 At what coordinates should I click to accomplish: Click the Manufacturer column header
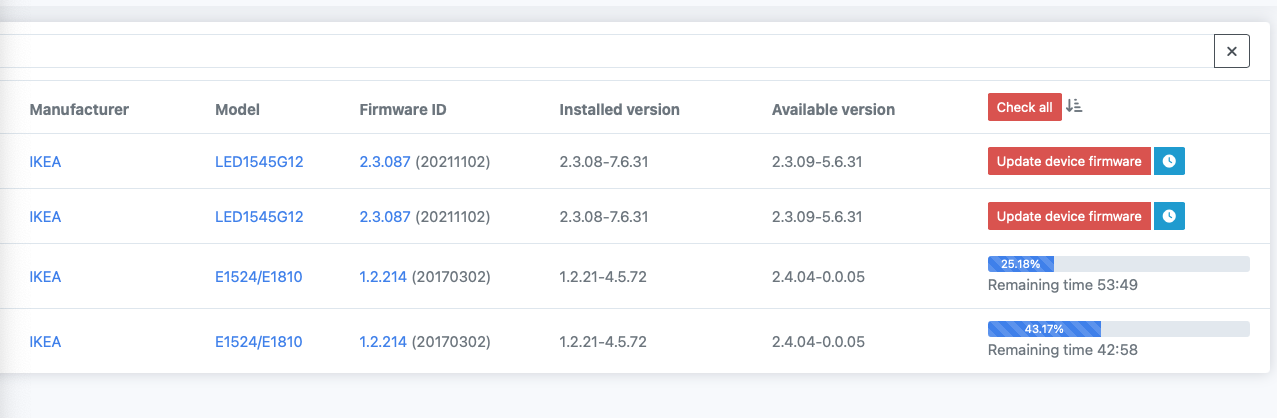(x=79, y=109)
